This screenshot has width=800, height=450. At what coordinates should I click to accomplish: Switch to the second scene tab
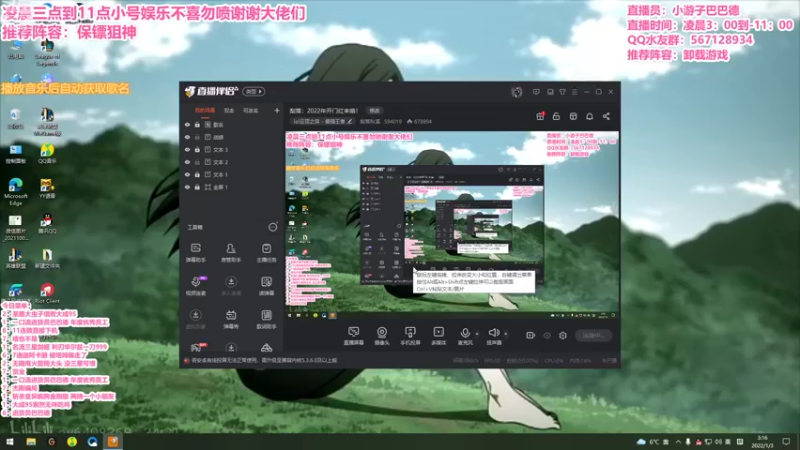point(229,110)
